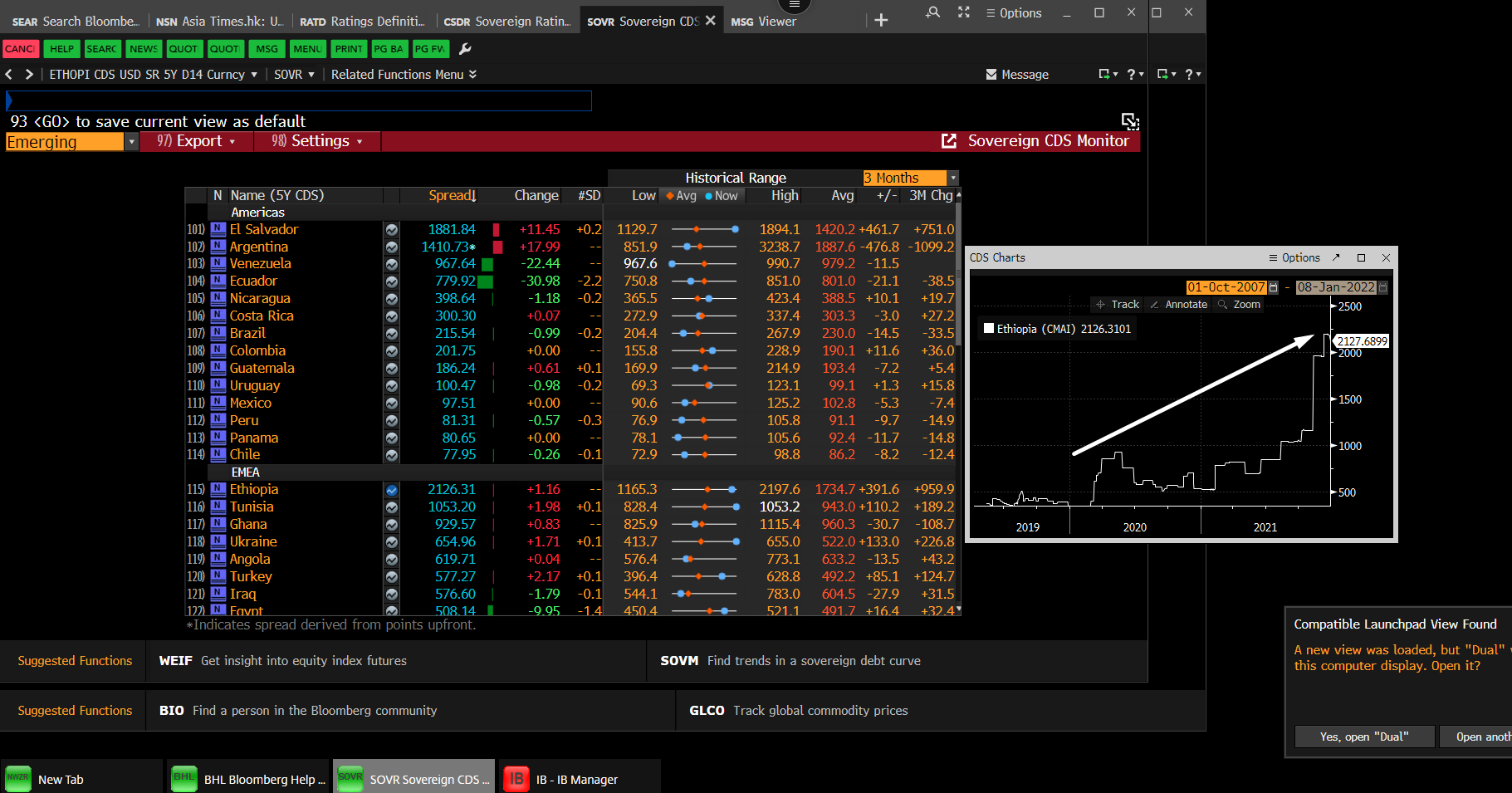
Task: Expand the Related Functions Menu
Action: click(x=404, y=75)
